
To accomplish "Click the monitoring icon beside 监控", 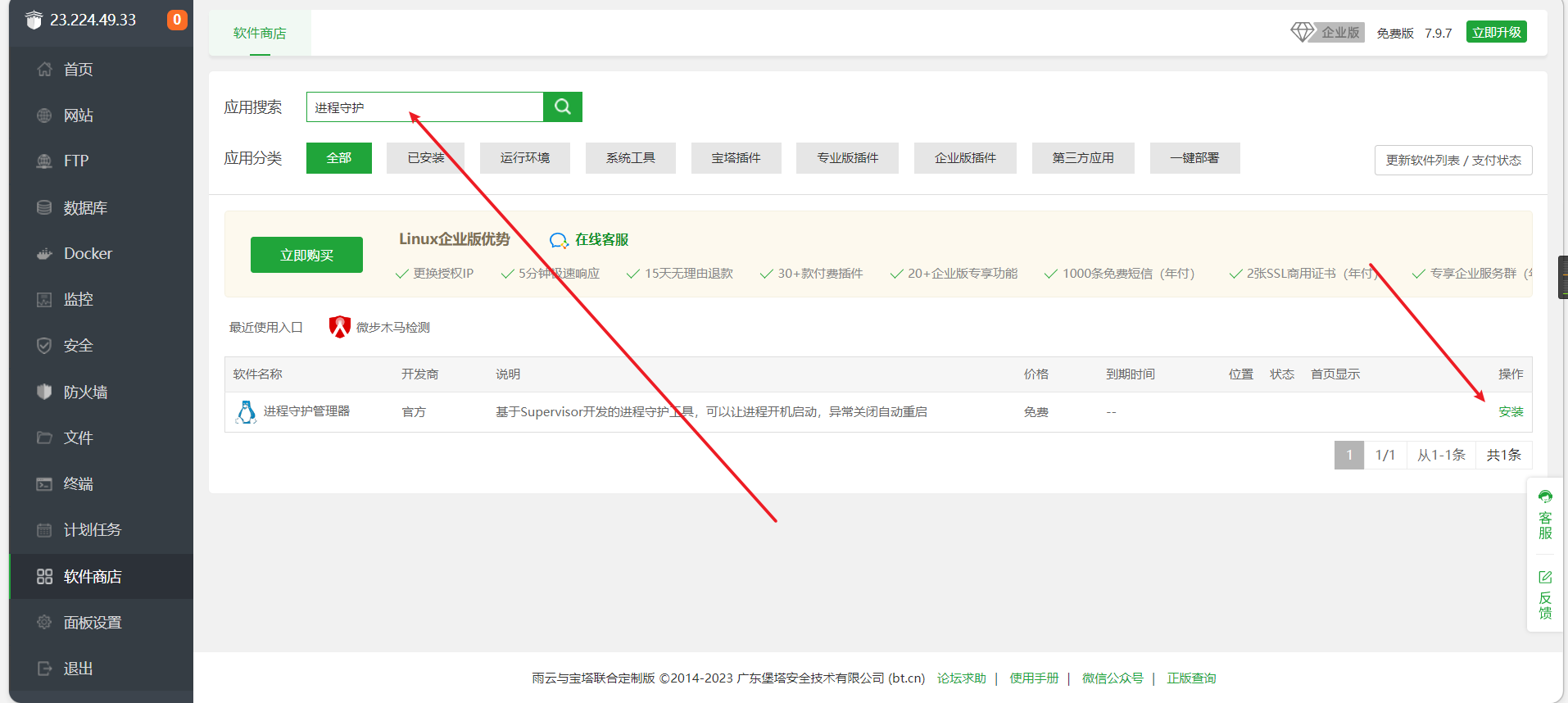I will point(44,300).
